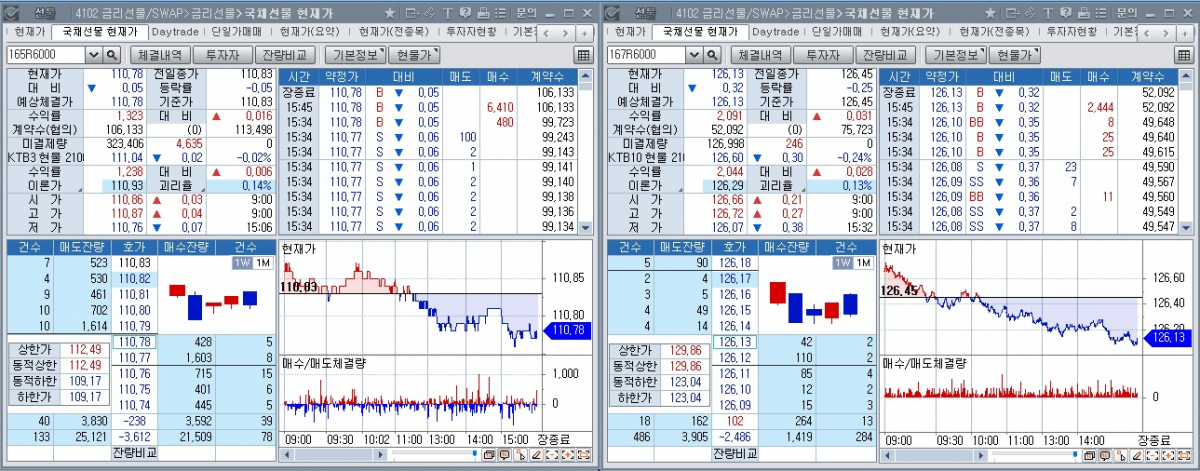This screenshot has width=1200, height=471.
Task: Switch to 단일가매매 tab in left window
Action: [x=238, y=32]
